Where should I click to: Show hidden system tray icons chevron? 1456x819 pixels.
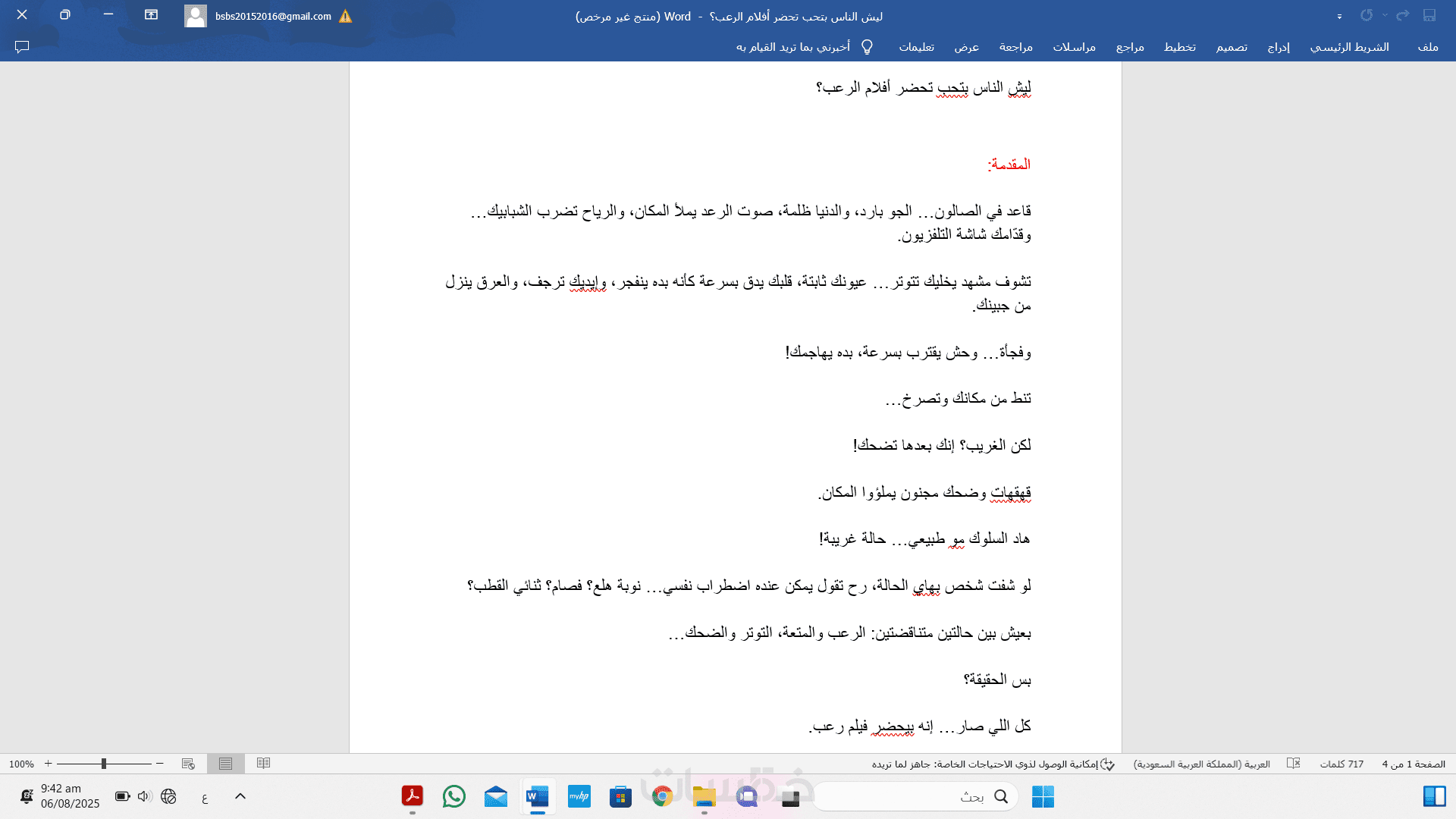tap(240, 796)
